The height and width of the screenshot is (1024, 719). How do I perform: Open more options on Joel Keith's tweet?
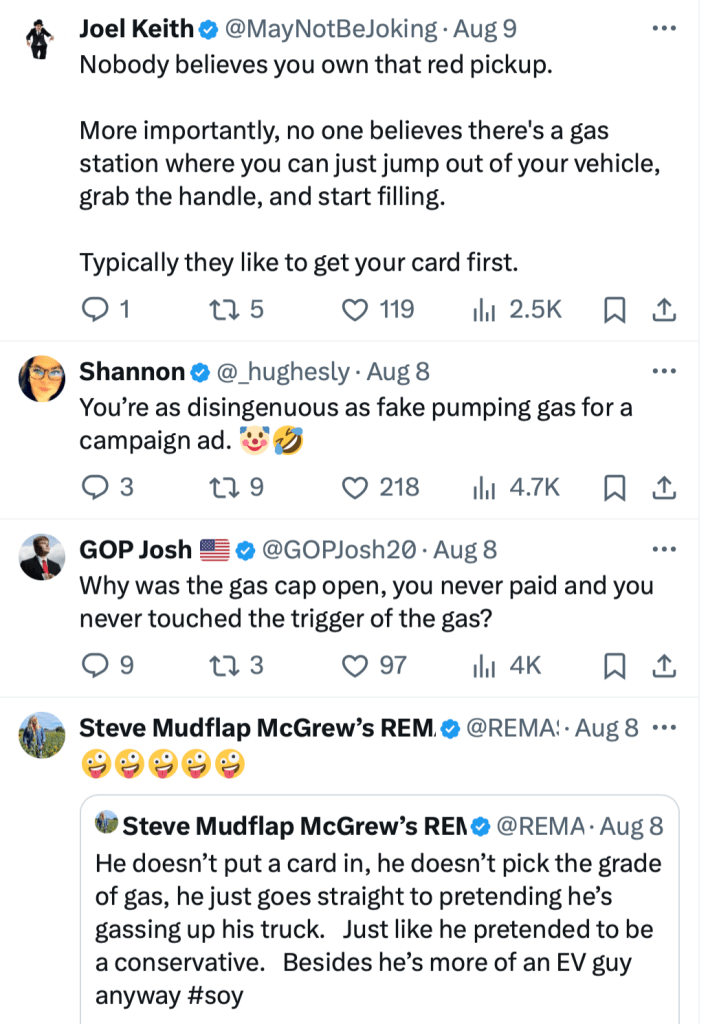pos(664,28)
